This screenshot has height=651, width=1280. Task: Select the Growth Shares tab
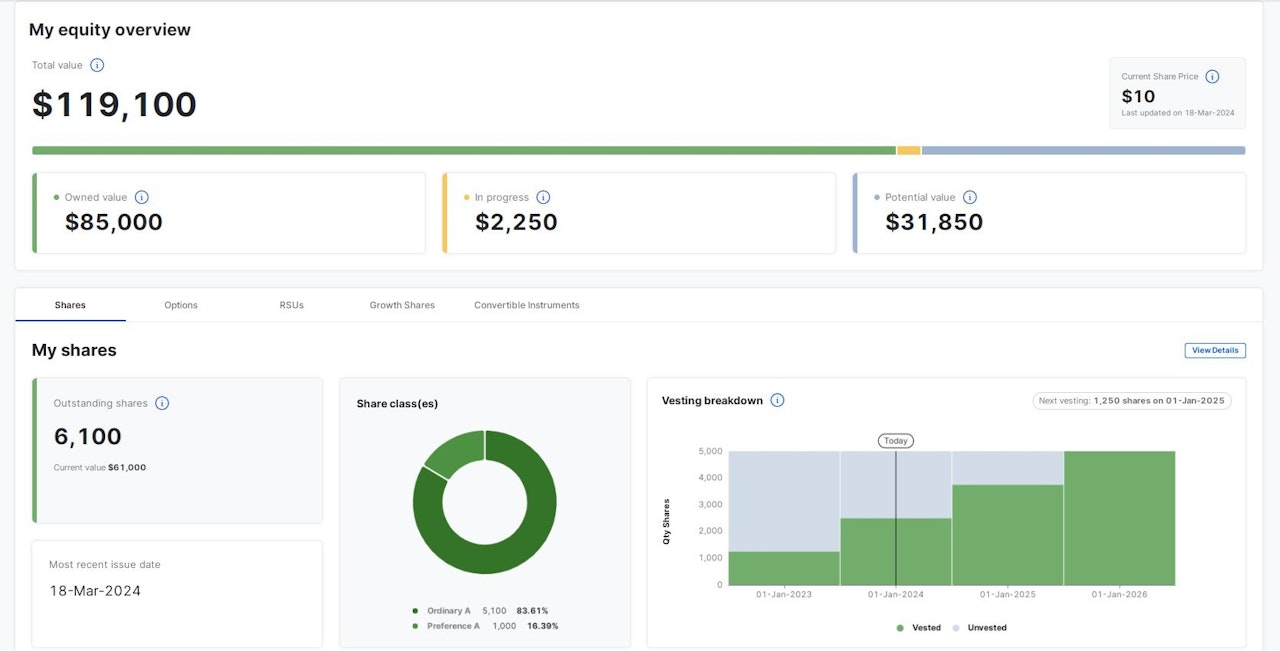[402, 305]
